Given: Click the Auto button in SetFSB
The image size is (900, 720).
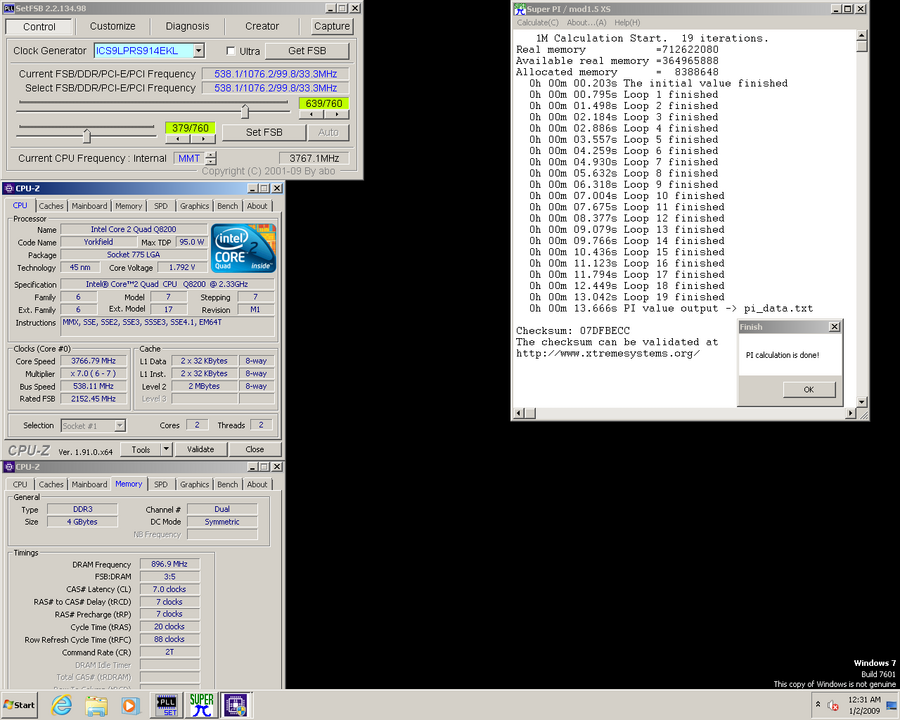Looking at the screenshot, I should [328, 132].
